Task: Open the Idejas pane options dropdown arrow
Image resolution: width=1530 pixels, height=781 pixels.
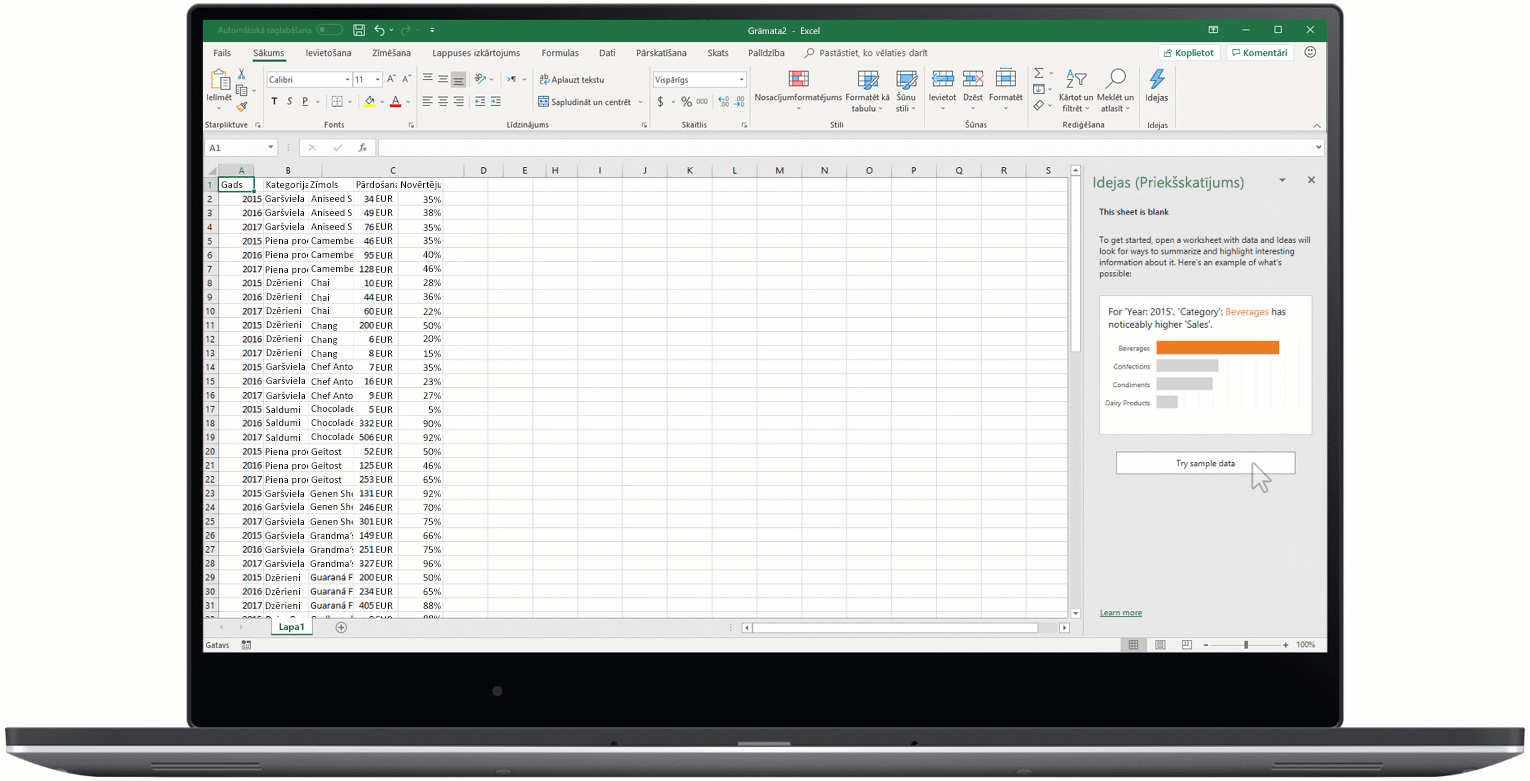Action: tap(1282, 180)
